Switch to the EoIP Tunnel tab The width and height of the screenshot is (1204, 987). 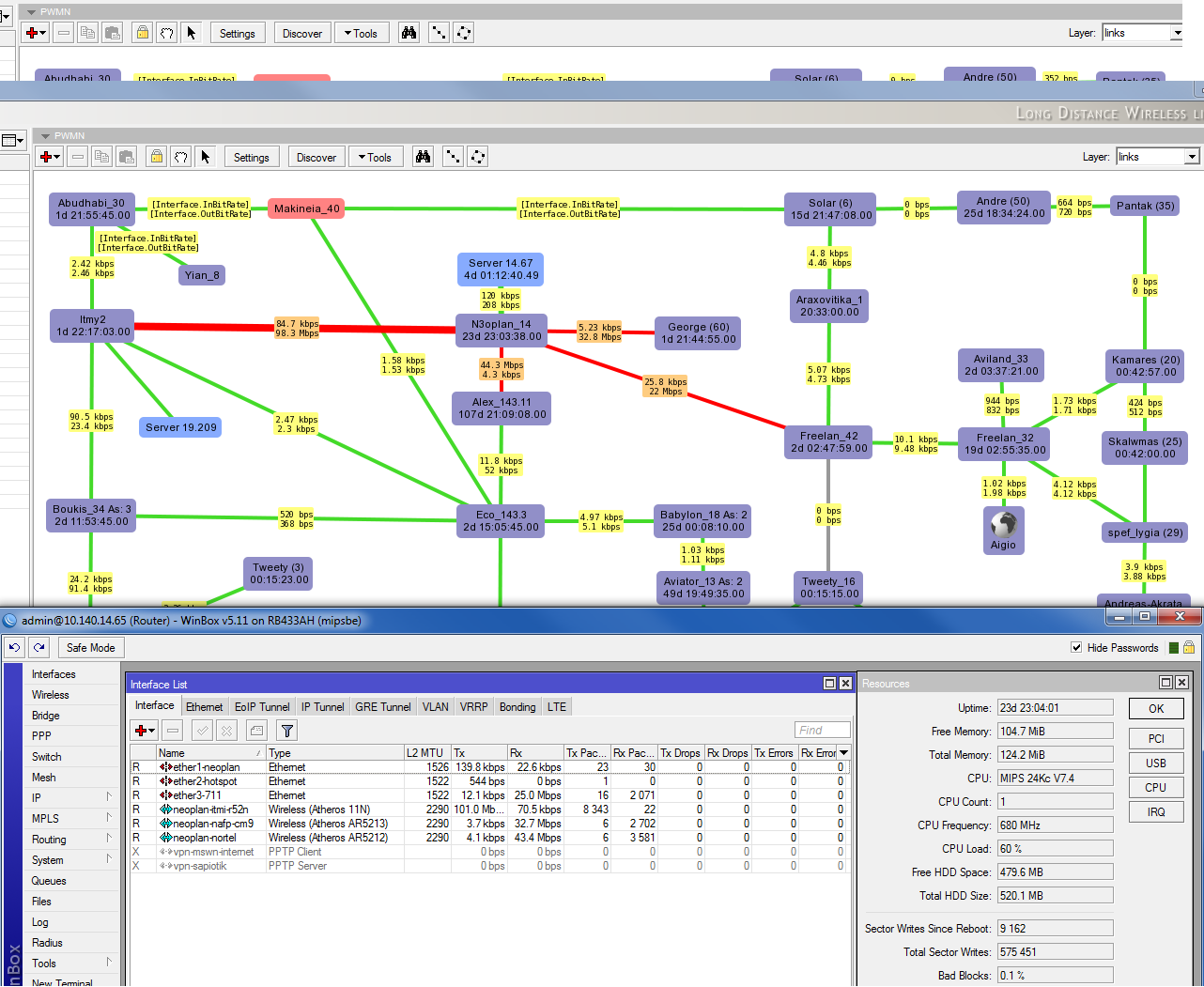[262, 707]
